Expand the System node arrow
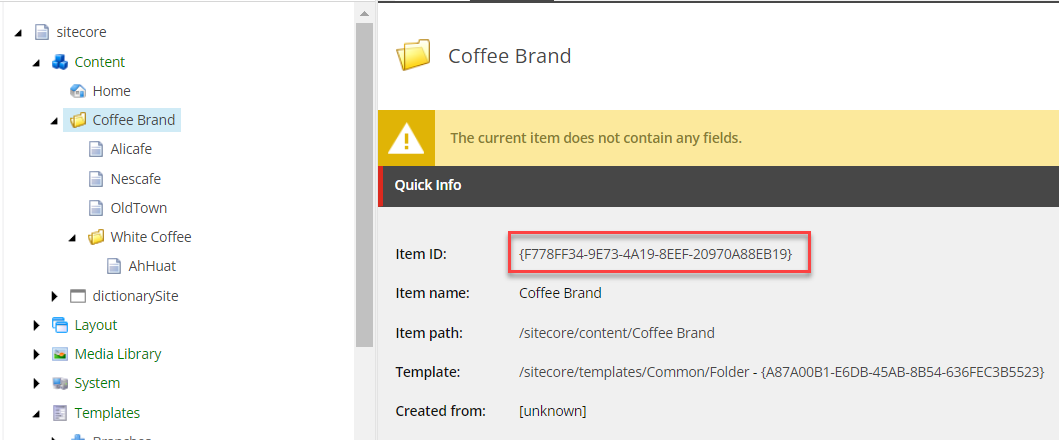 tap(36, 383)
